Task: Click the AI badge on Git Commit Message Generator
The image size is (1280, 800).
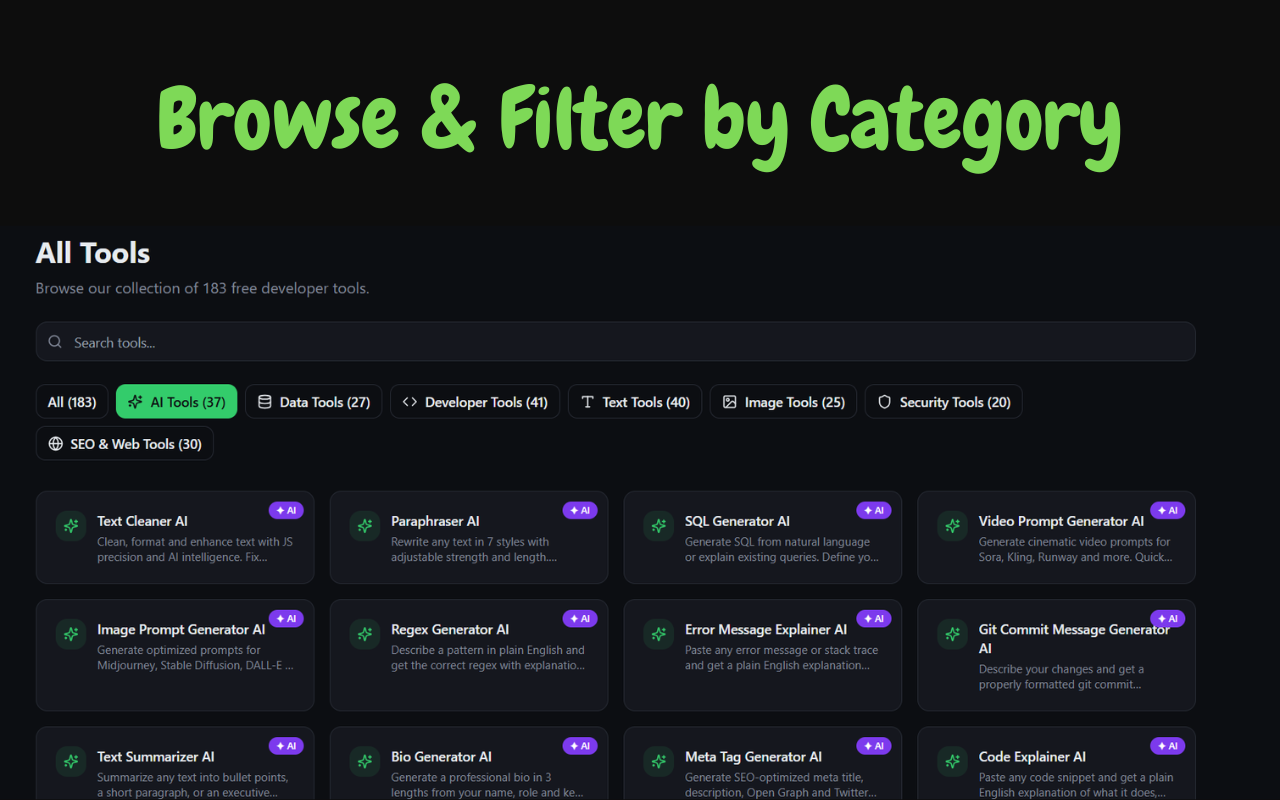Action: point(1167,618)
